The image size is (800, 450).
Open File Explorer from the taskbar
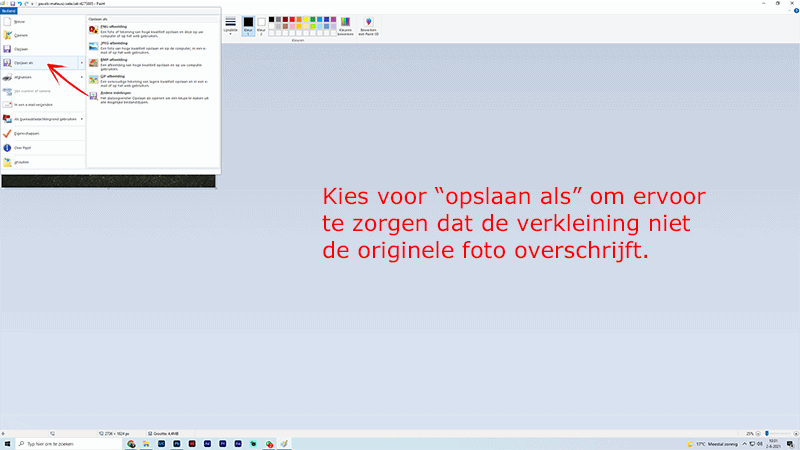(146, 444)
